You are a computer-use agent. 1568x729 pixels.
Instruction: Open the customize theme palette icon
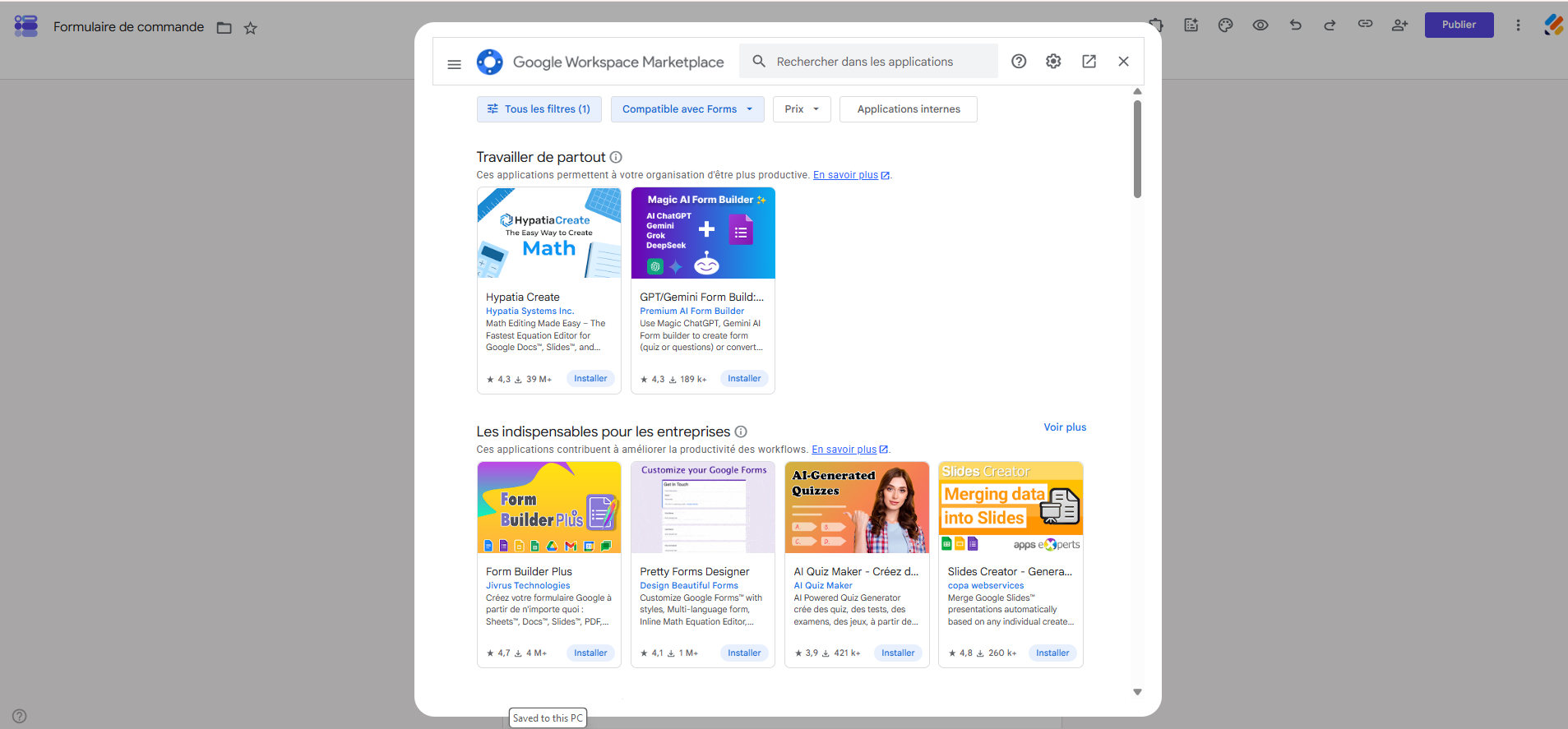pyautogui.click(x=1225, y=25)
